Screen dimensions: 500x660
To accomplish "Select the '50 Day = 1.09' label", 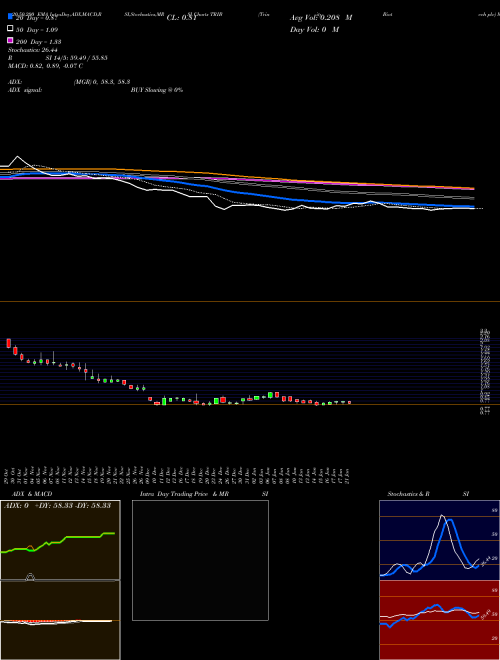I will [x=37, y=30].
